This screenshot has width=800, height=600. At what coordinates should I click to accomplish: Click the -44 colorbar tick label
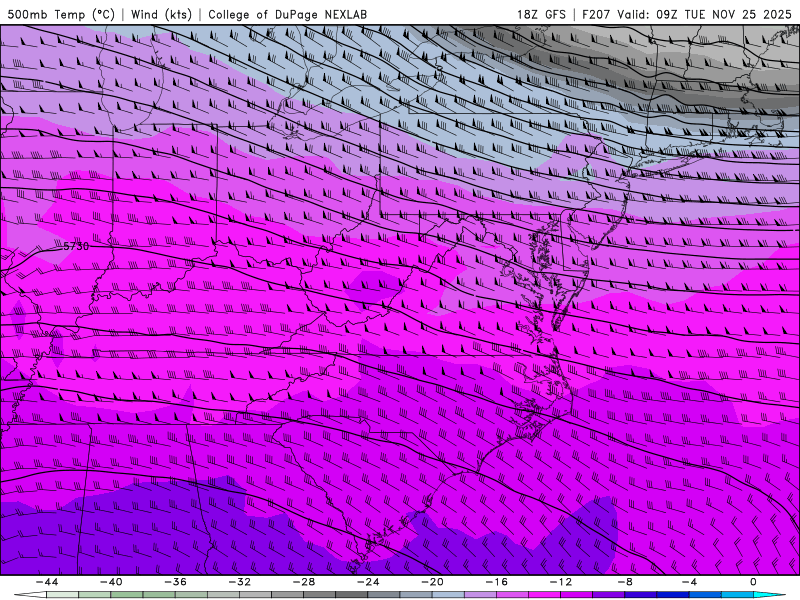[x=46, y=582]
